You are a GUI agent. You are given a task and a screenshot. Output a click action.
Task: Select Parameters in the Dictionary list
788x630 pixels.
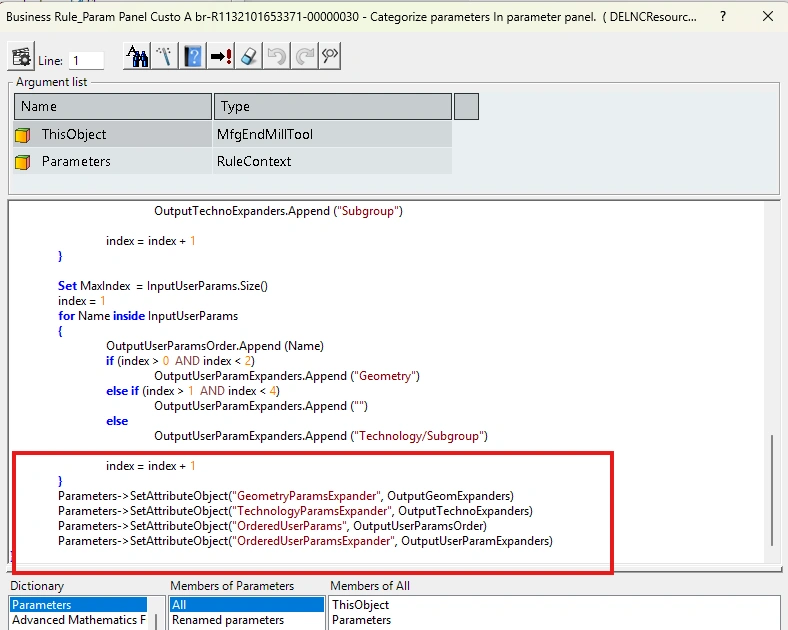pos(78,604)
